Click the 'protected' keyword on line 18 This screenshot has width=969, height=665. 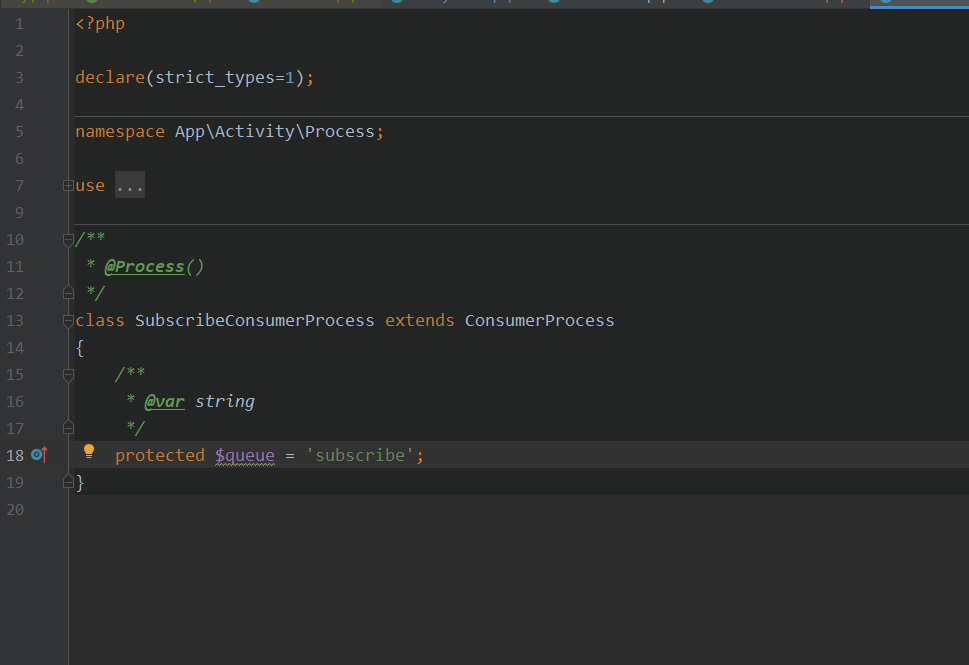point(159,455)
